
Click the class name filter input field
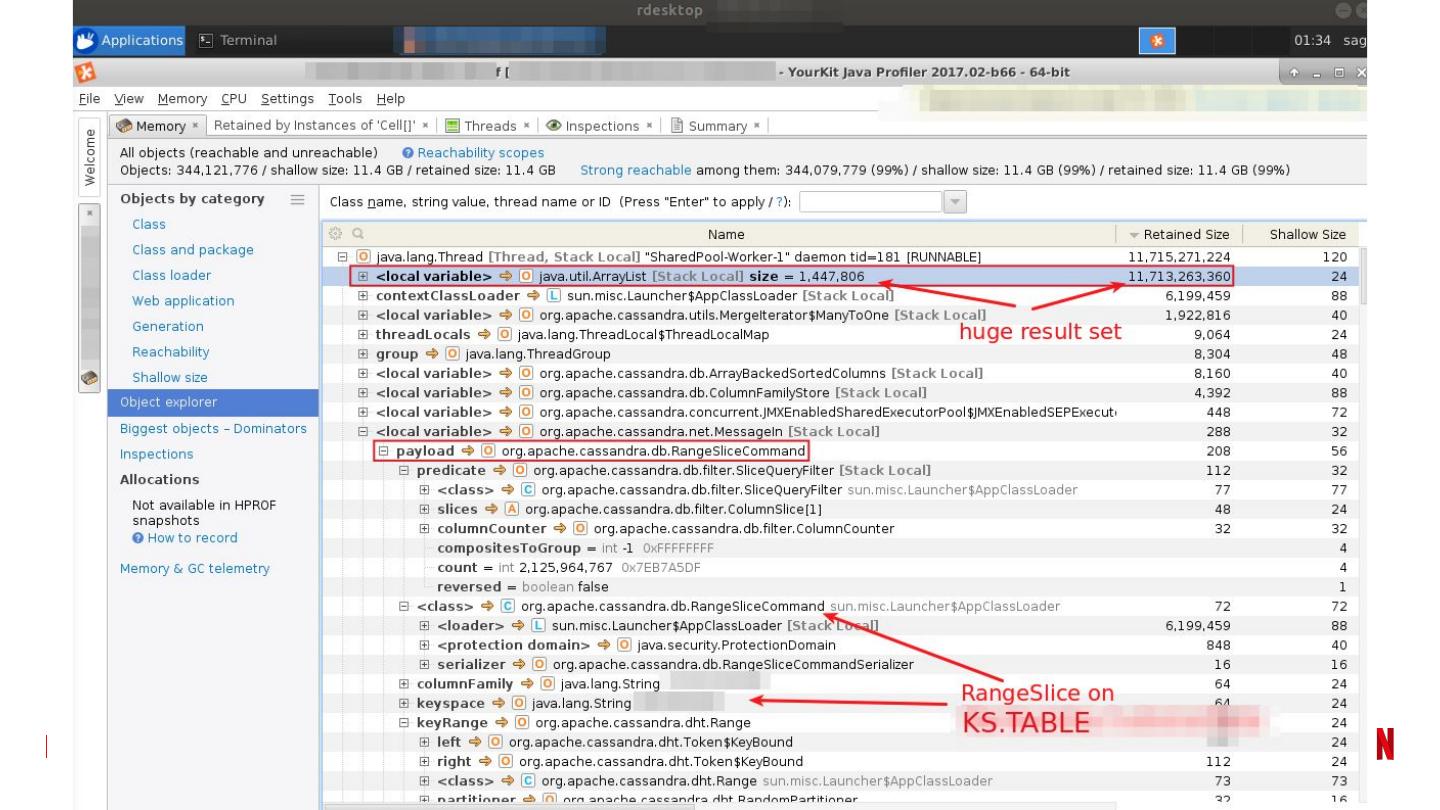point(870,202)
